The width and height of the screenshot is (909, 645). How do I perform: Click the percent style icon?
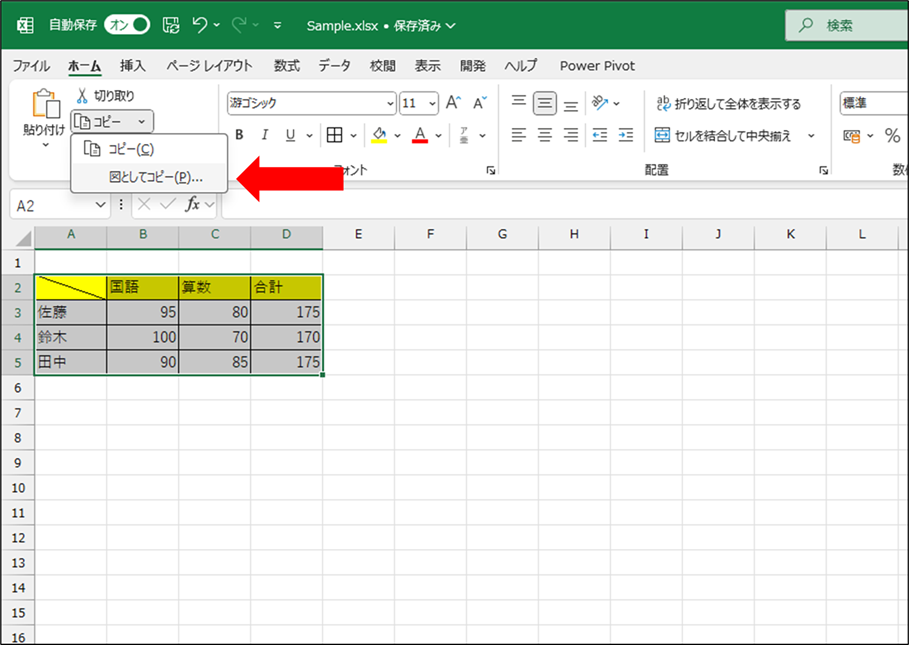[892, 136]
